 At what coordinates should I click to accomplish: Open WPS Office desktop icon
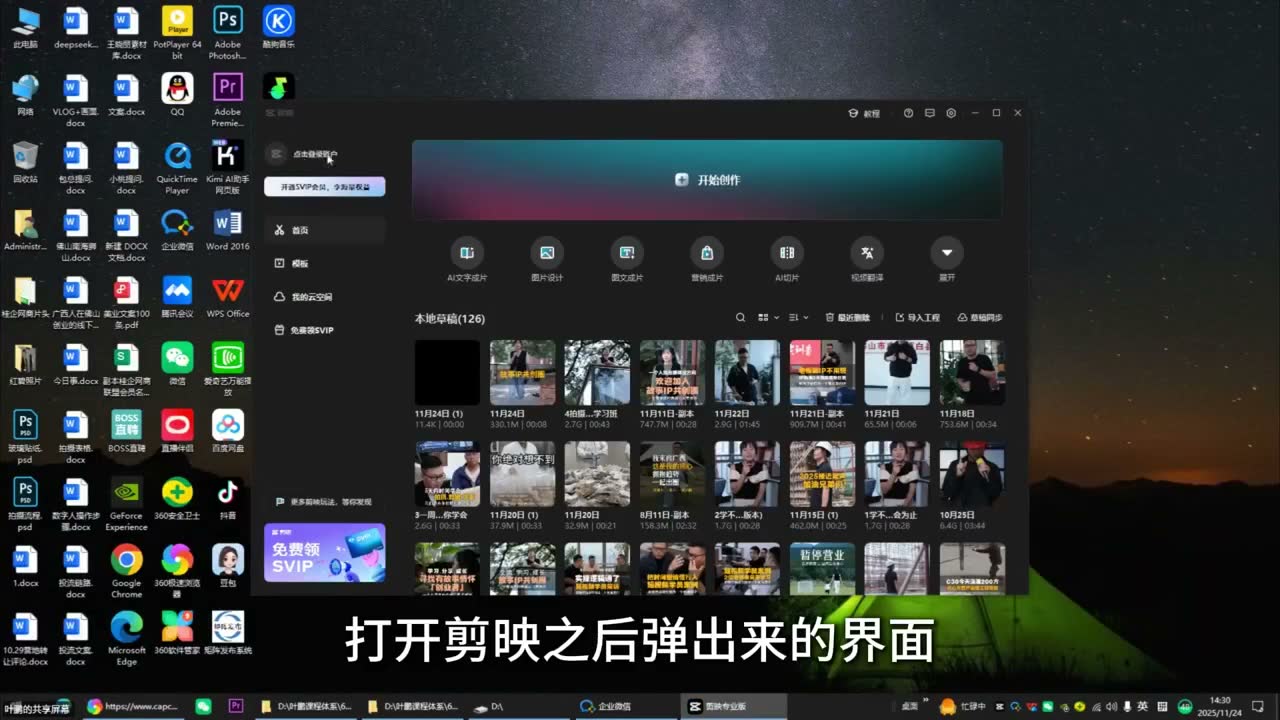click(227, 297)
